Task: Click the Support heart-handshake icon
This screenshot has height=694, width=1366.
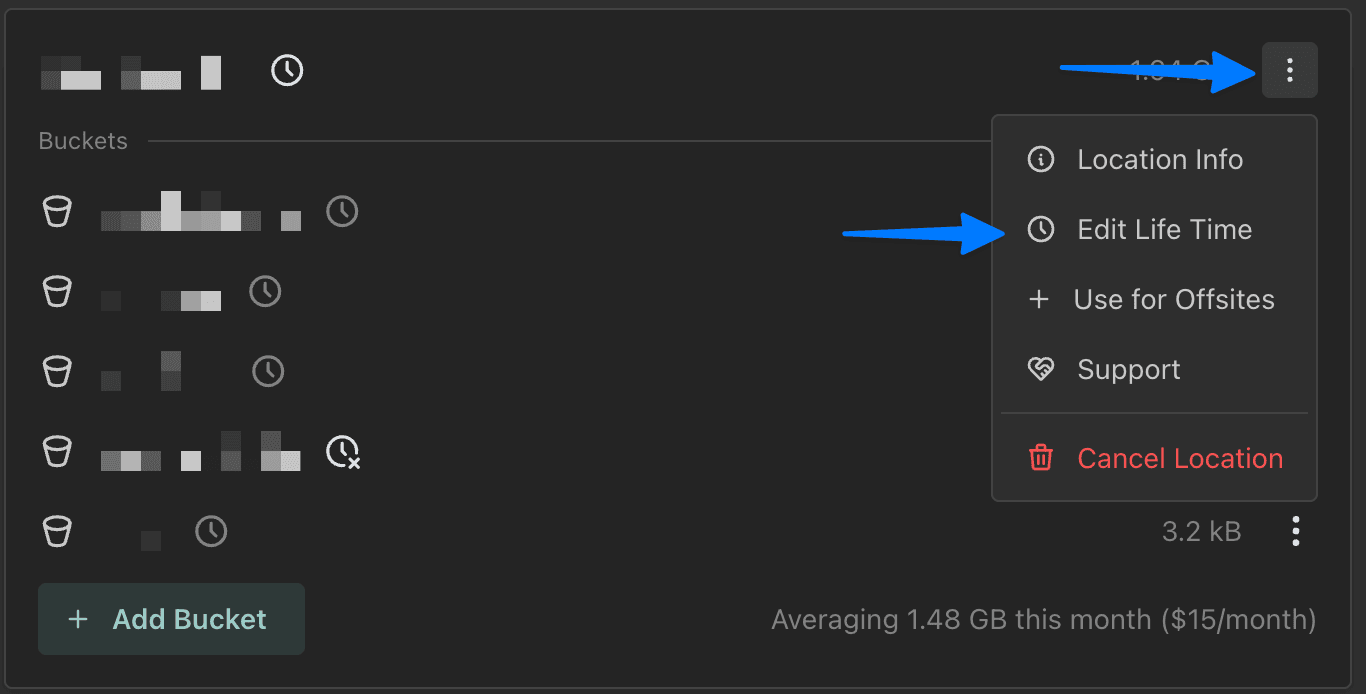Action: [1041, 370]
